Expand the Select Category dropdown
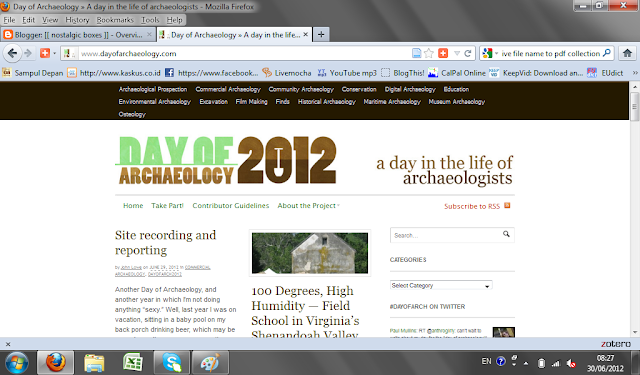640x375 pixels. [441, 285]
